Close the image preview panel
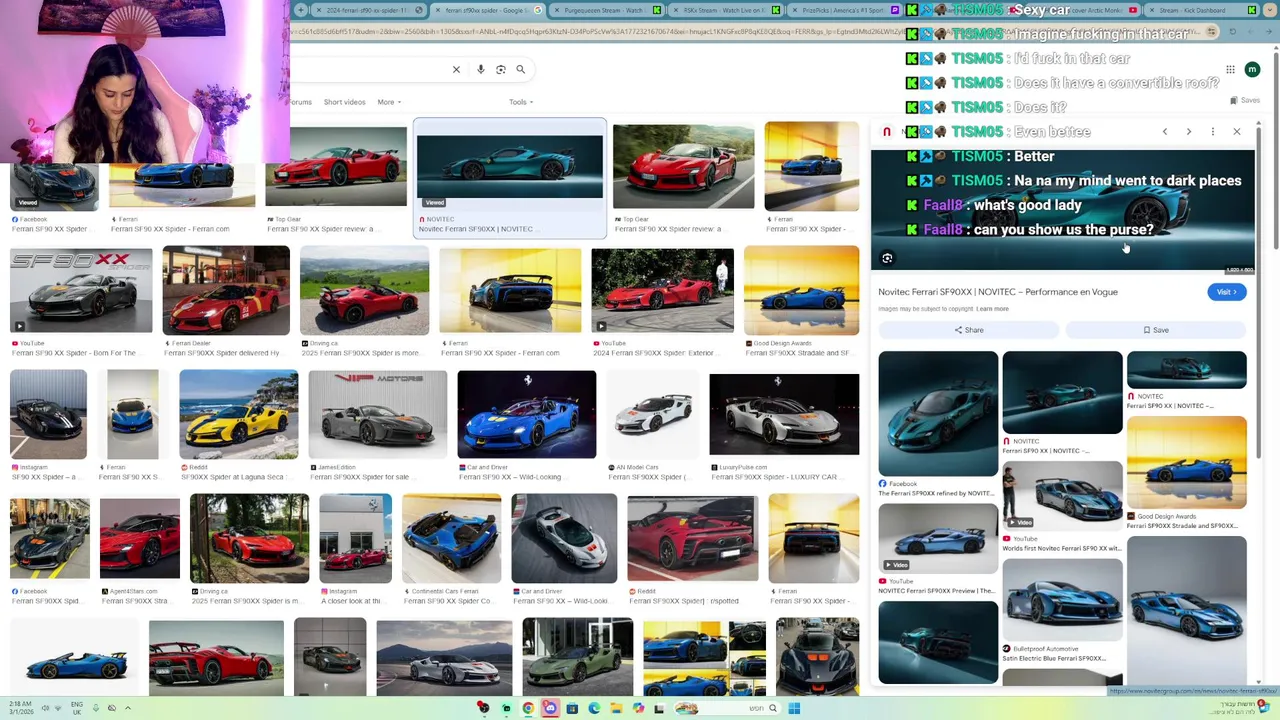The image size is (1280, 720). 1237,132
